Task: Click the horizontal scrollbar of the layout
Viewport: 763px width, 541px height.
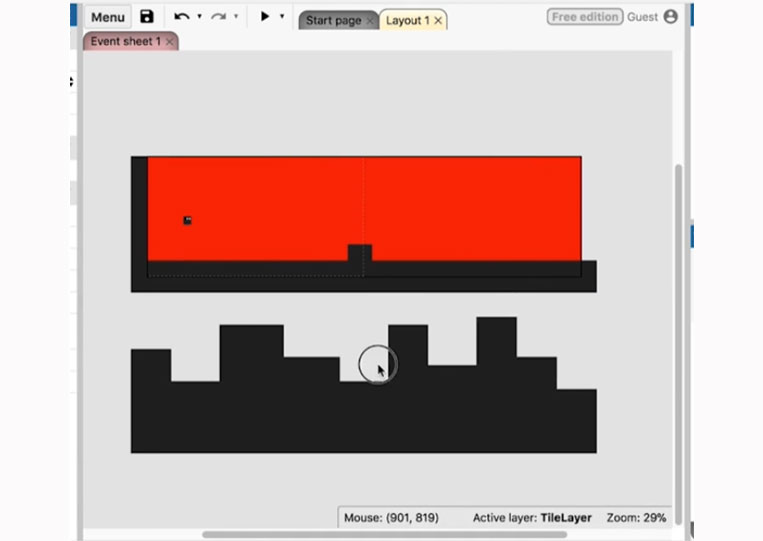Action: pos(384,535)
